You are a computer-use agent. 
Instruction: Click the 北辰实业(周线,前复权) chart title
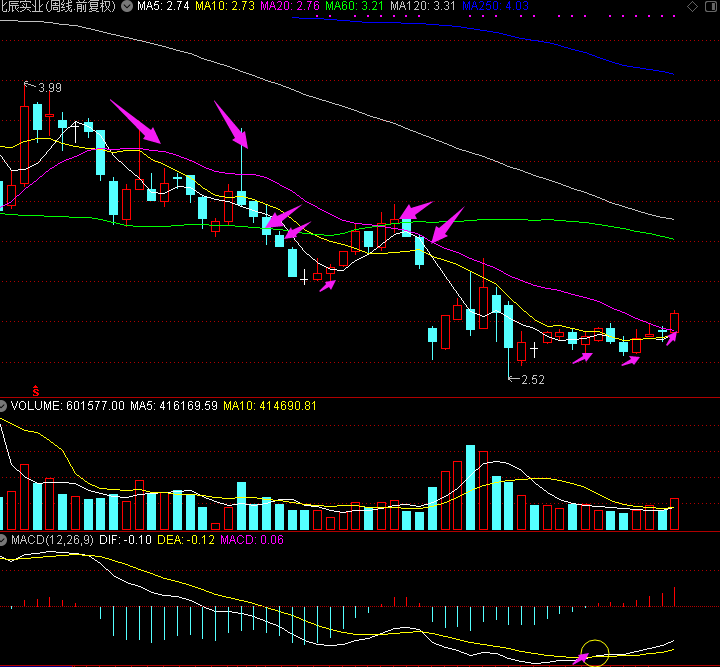pos(58,6)
